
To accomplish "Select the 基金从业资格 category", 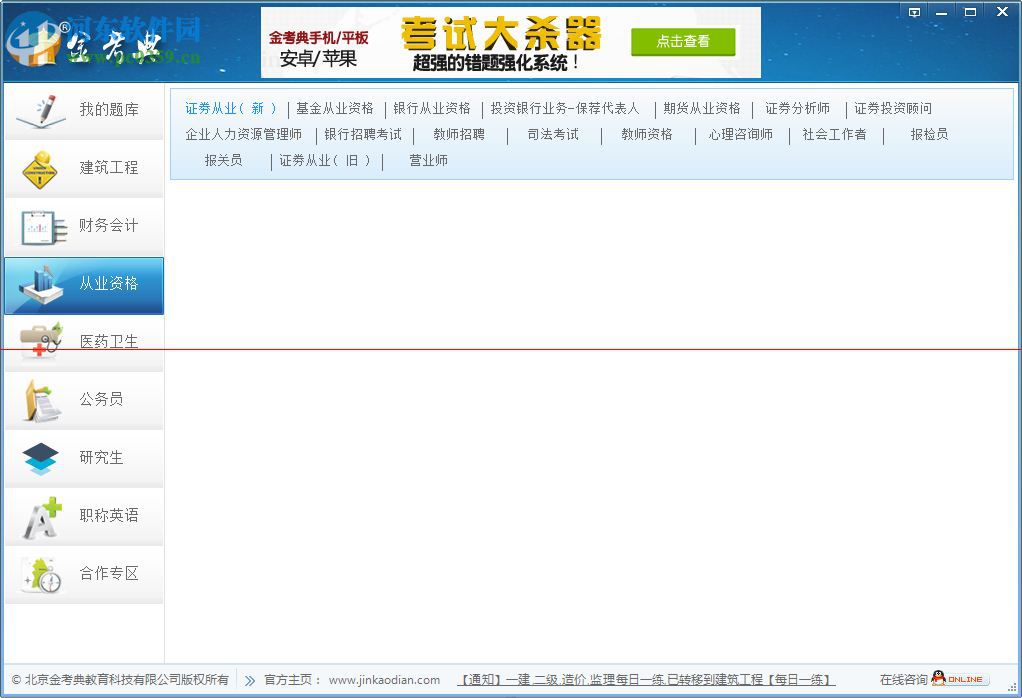I will click(339, 108).
